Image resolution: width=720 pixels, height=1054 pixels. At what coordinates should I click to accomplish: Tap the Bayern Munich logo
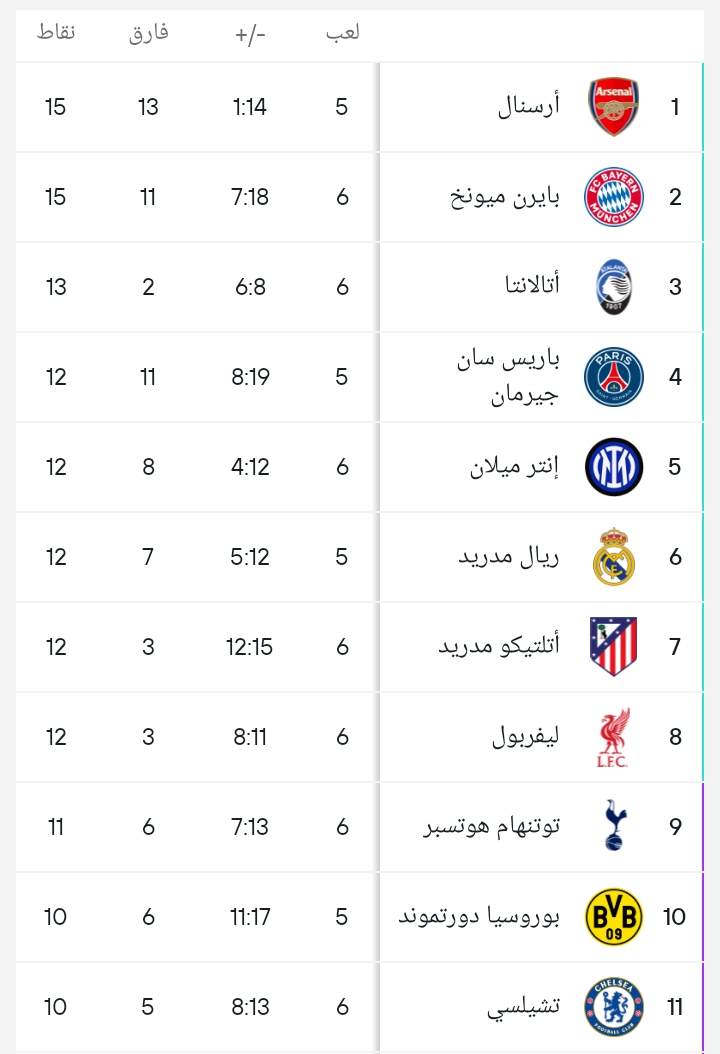tap(613, 197)
